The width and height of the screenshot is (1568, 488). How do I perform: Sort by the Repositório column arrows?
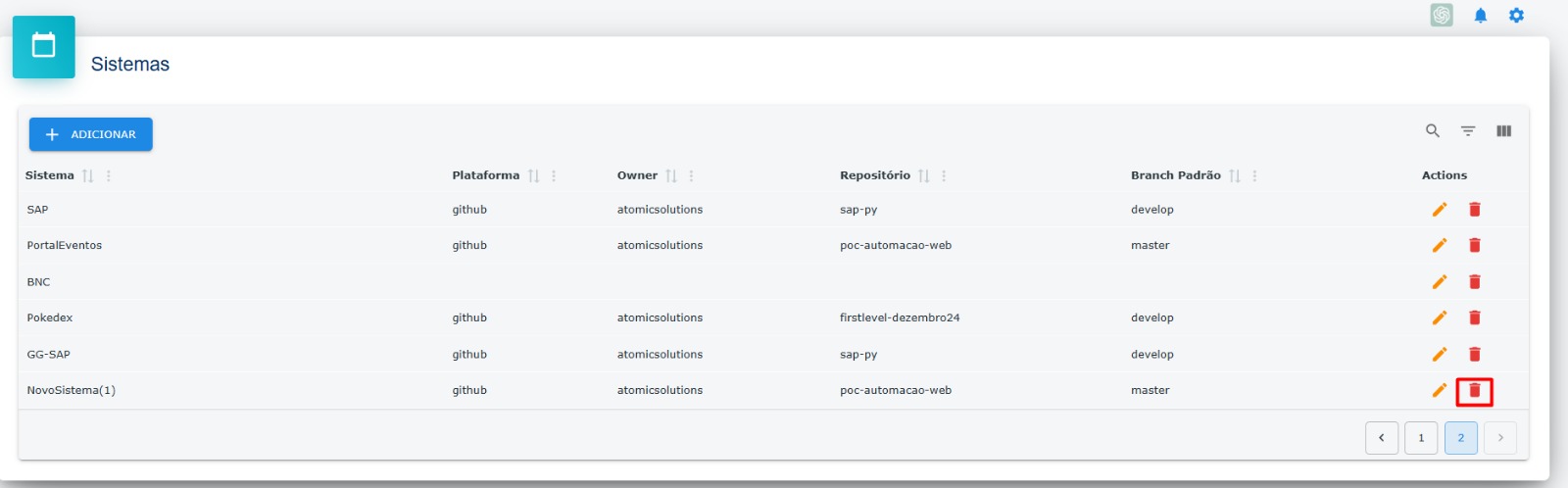[924, 175]
